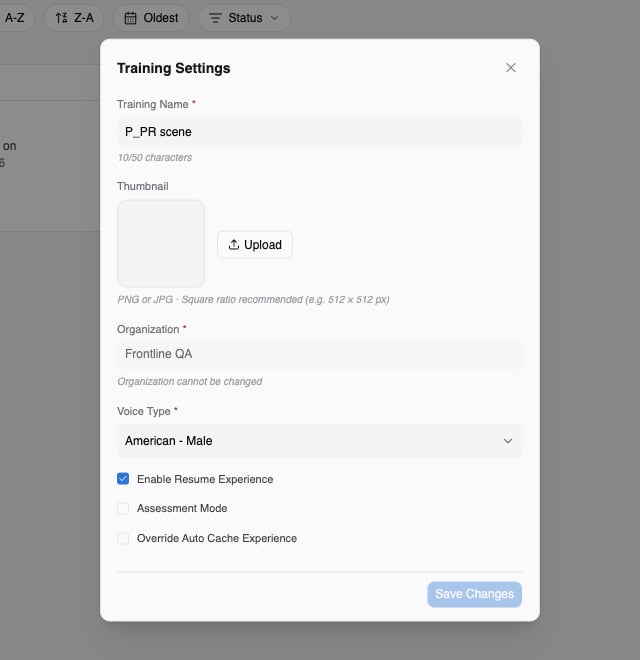Click the thumbnail preview placeholder
The width and height of the screenshot is (640, 660).
click(x=161, y=244)
